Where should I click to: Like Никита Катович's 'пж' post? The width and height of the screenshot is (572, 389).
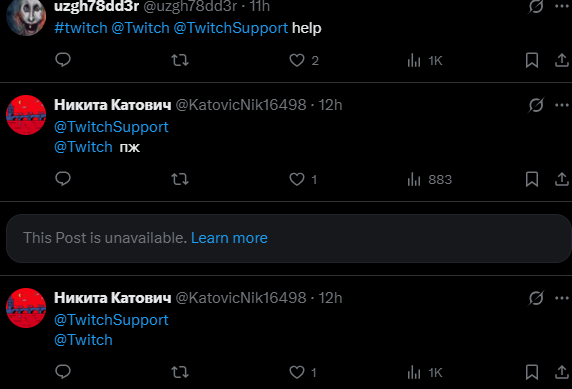tap(297, 179)
